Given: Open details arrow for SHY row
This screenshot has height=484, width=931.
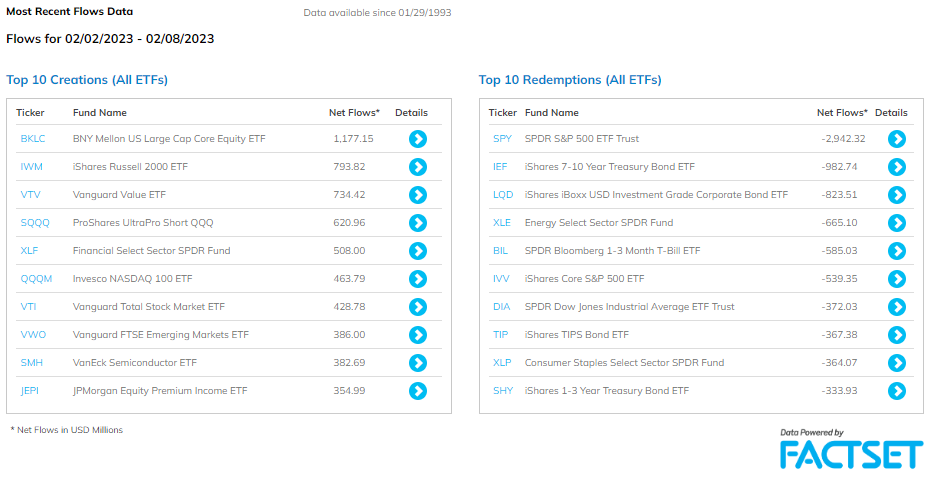Looking at the screenshot, I should 897,391.
